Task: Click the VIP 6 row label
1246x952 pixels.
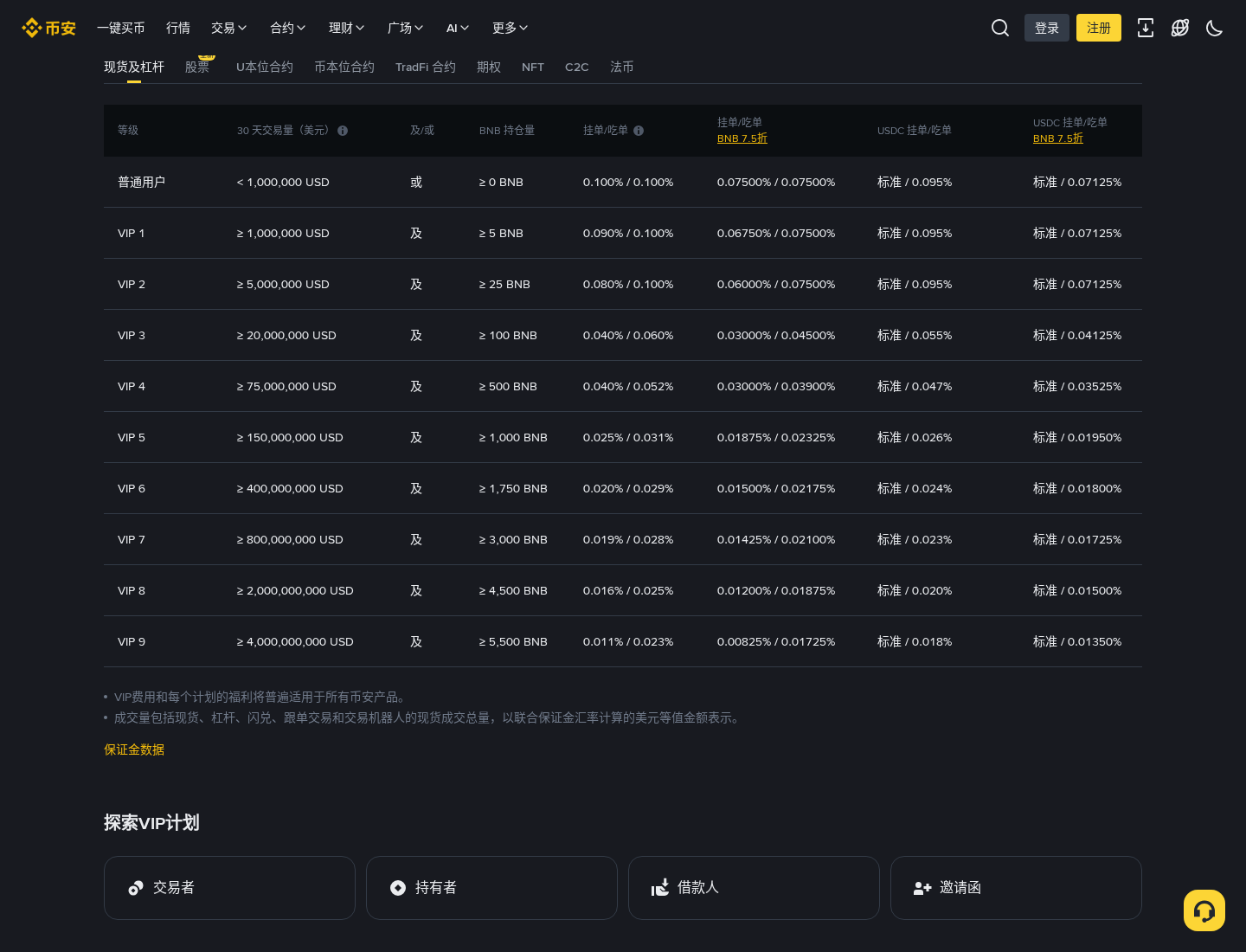Action: tap(132, 488)
